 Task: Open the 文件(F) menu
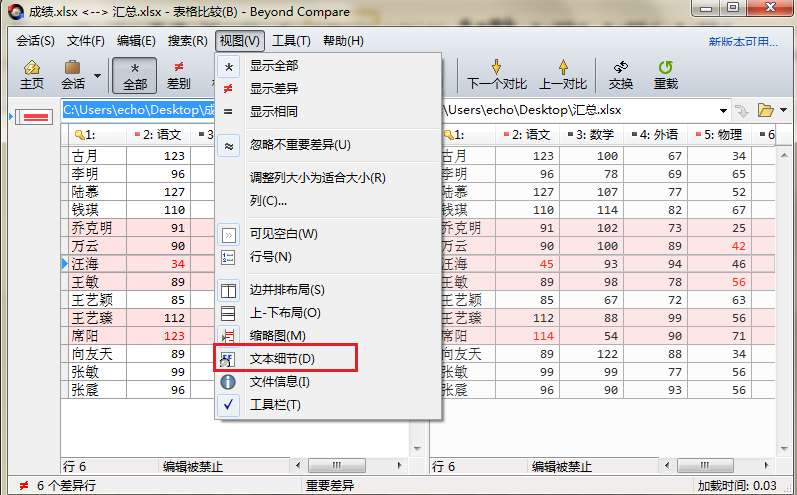tap(85, 41)
